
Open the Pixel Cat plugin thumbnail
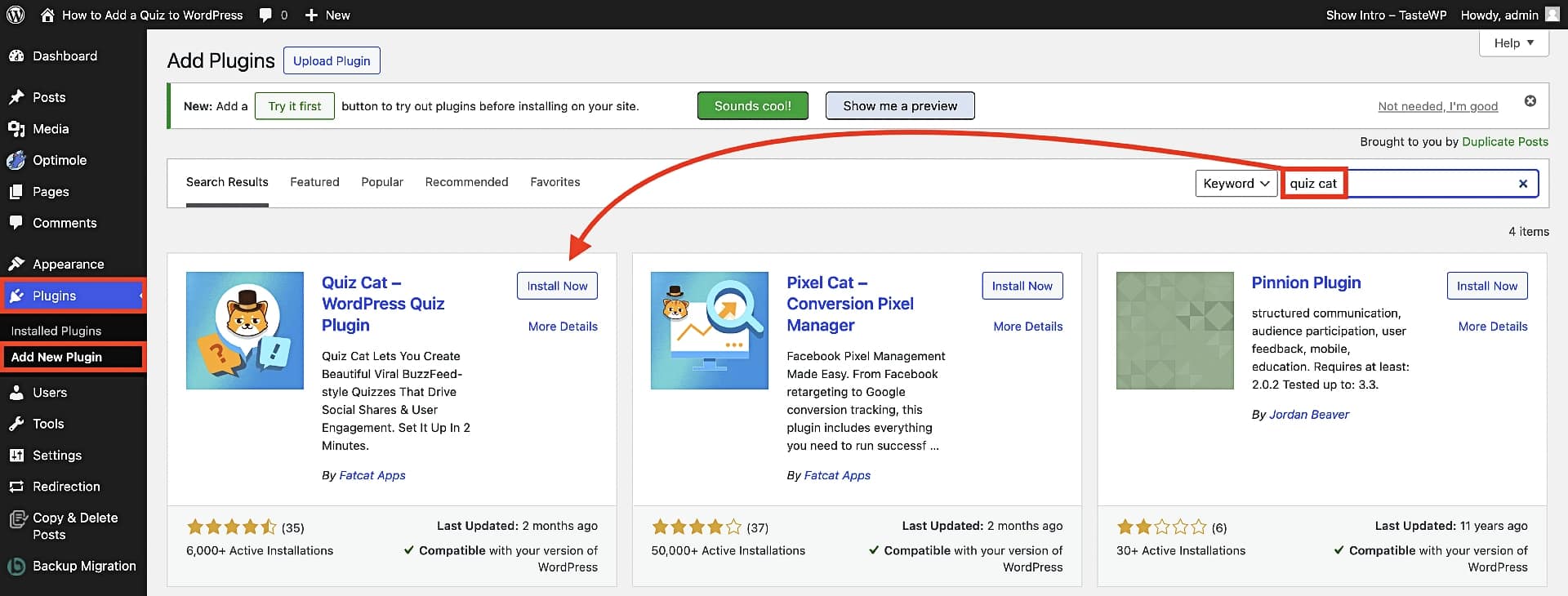(x=710, y=331)
